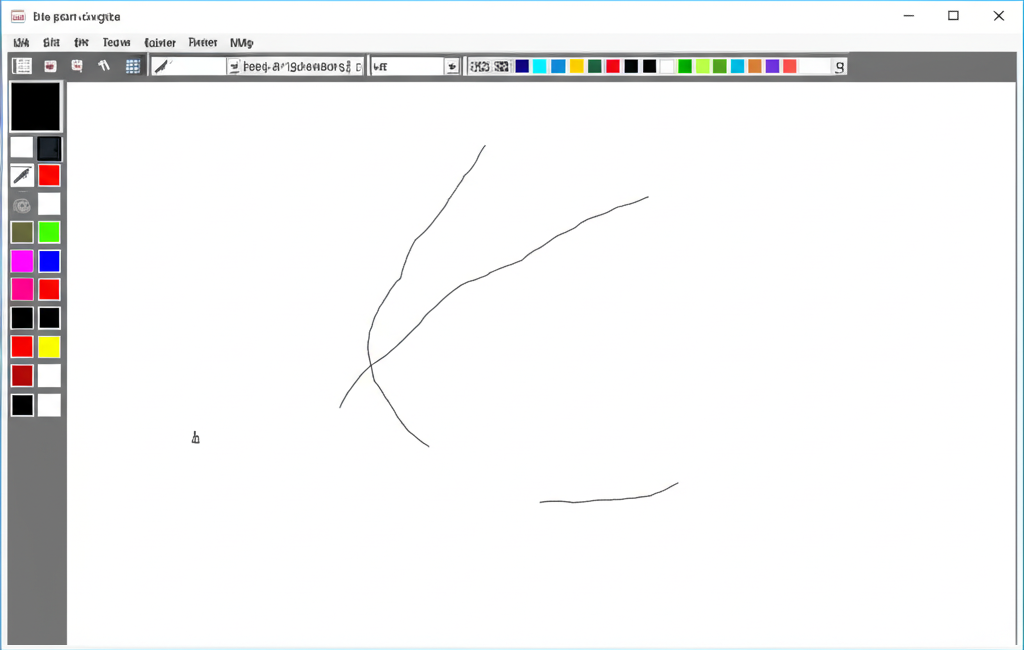The width and height of the screenshot is (1024, 650).
Task: Select the gray spiral tool icon
Action: 22,205
